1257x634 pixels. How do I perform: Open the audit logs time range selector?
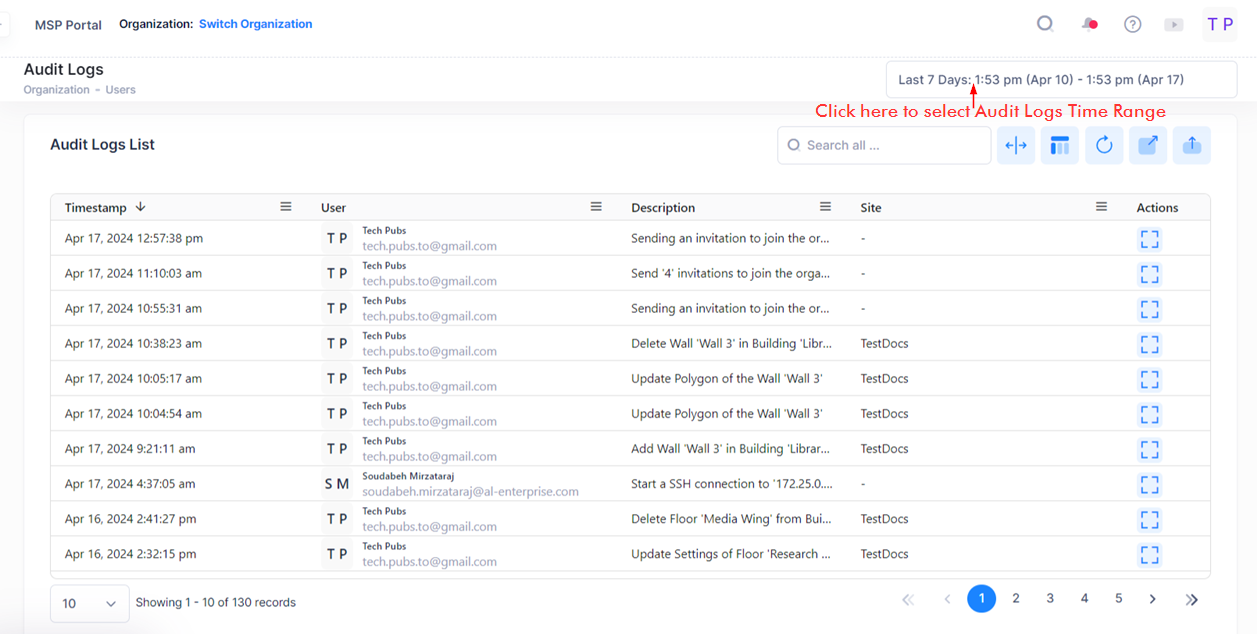point(1060,80)
